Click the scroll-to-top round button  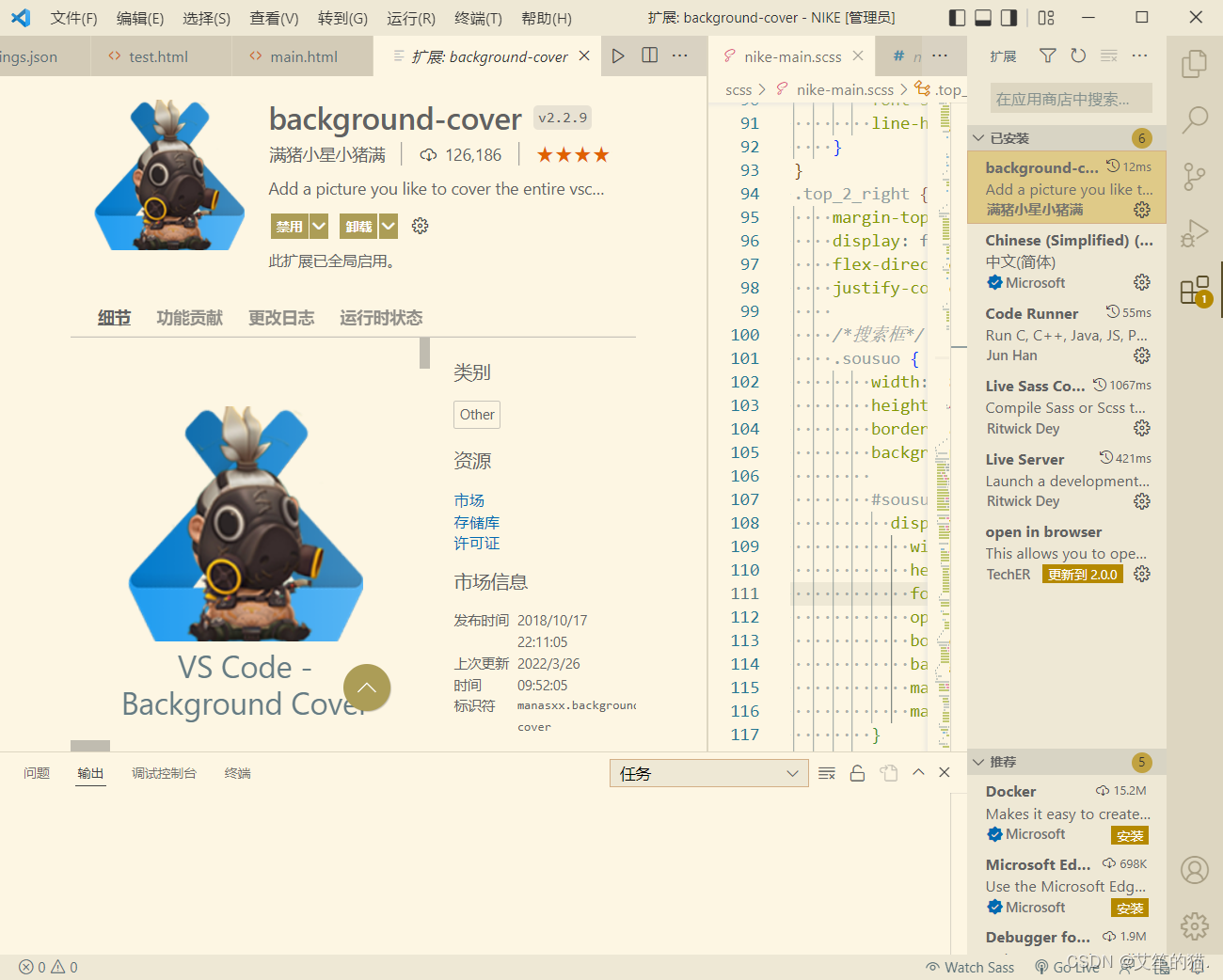coord(367,688)
